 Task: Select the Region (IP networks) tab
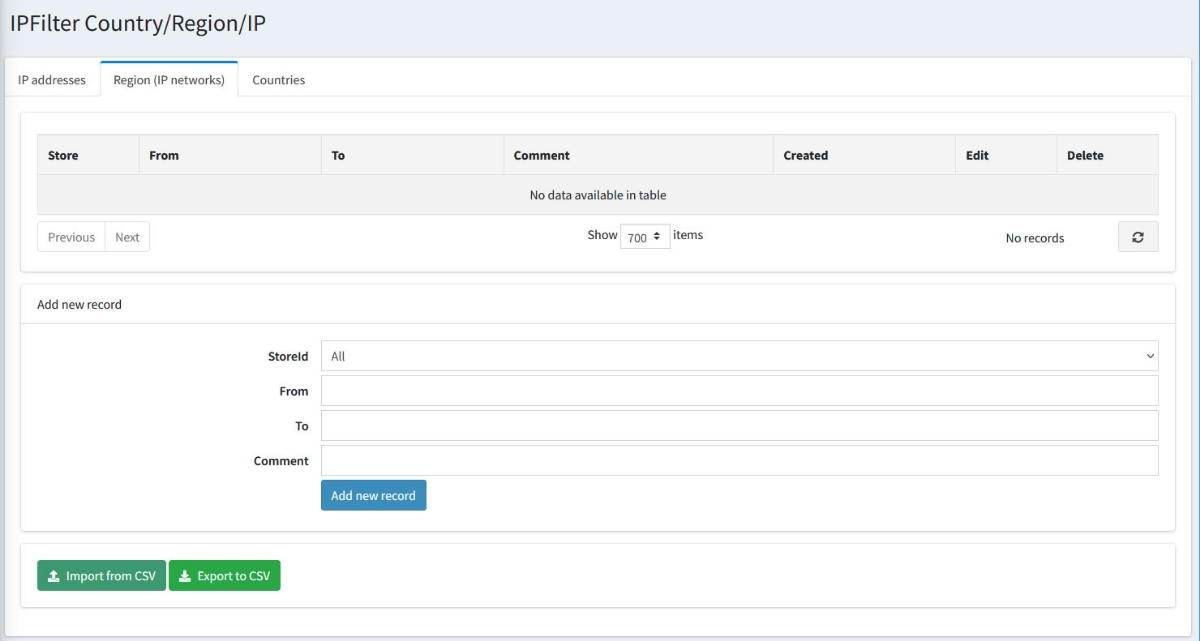click(169, 80)
